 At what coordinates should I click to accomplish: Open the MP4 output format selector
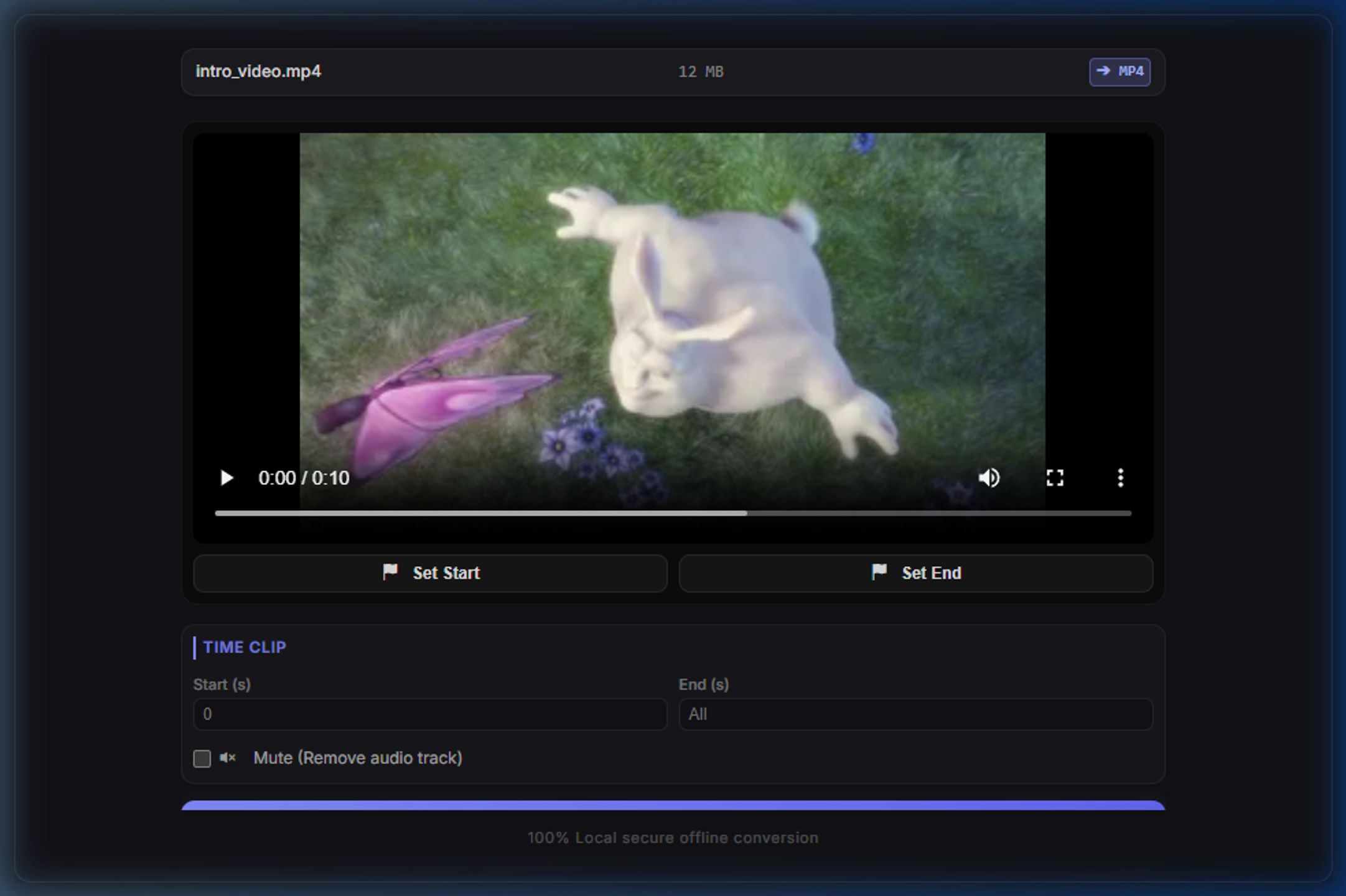click(1119, 72)
